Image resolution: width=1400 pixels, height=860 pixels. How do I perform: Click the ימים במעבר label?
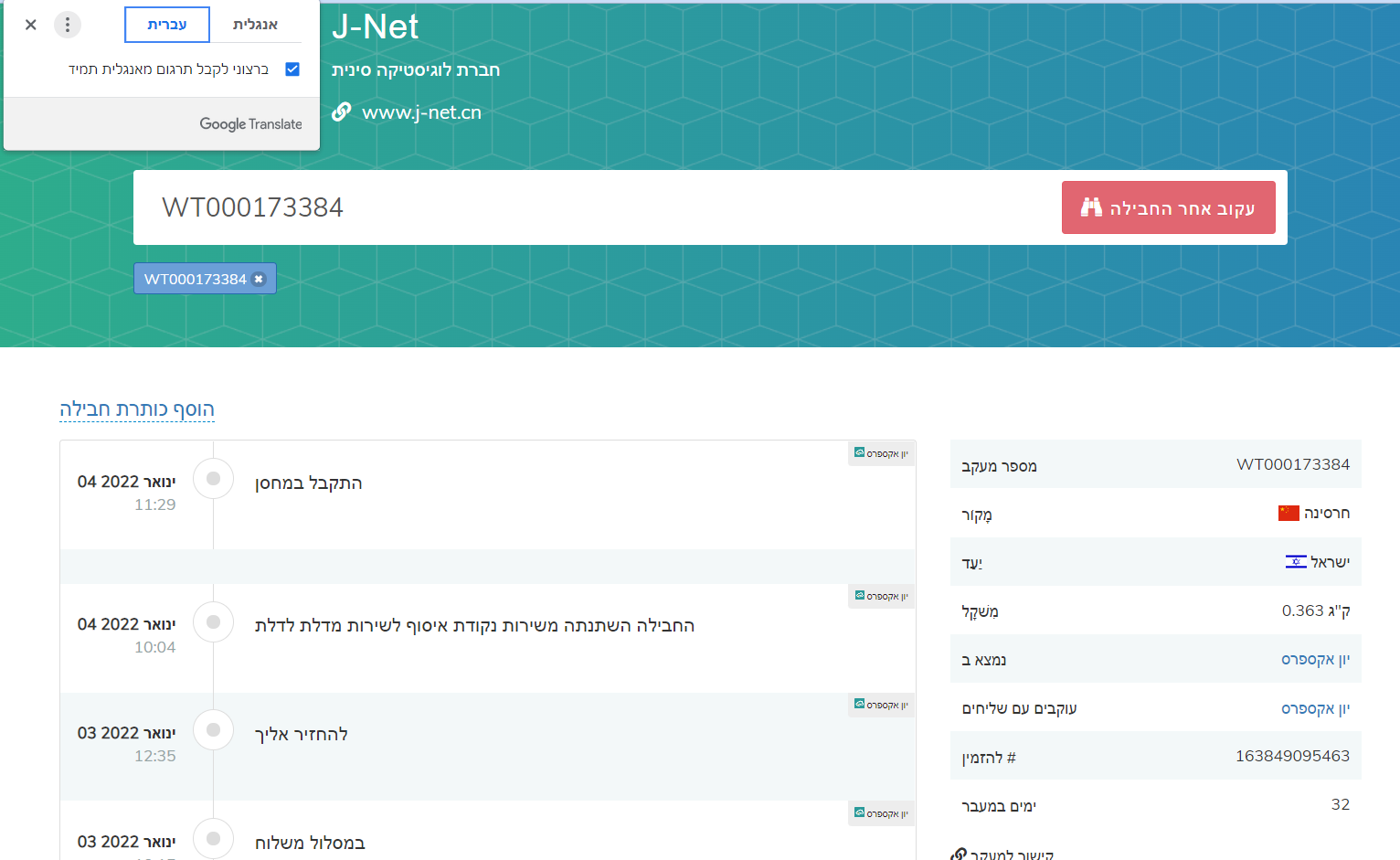999,806
